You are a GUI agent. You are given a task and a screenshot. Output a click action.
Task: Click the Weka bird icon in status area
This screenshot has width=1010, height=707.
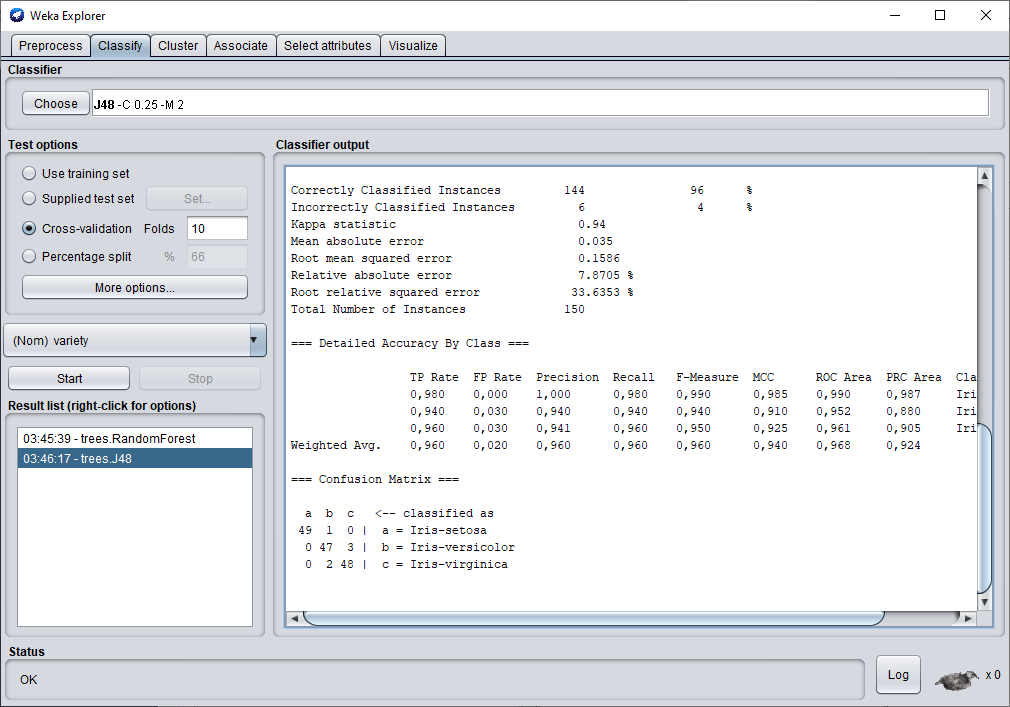[956, 679]
